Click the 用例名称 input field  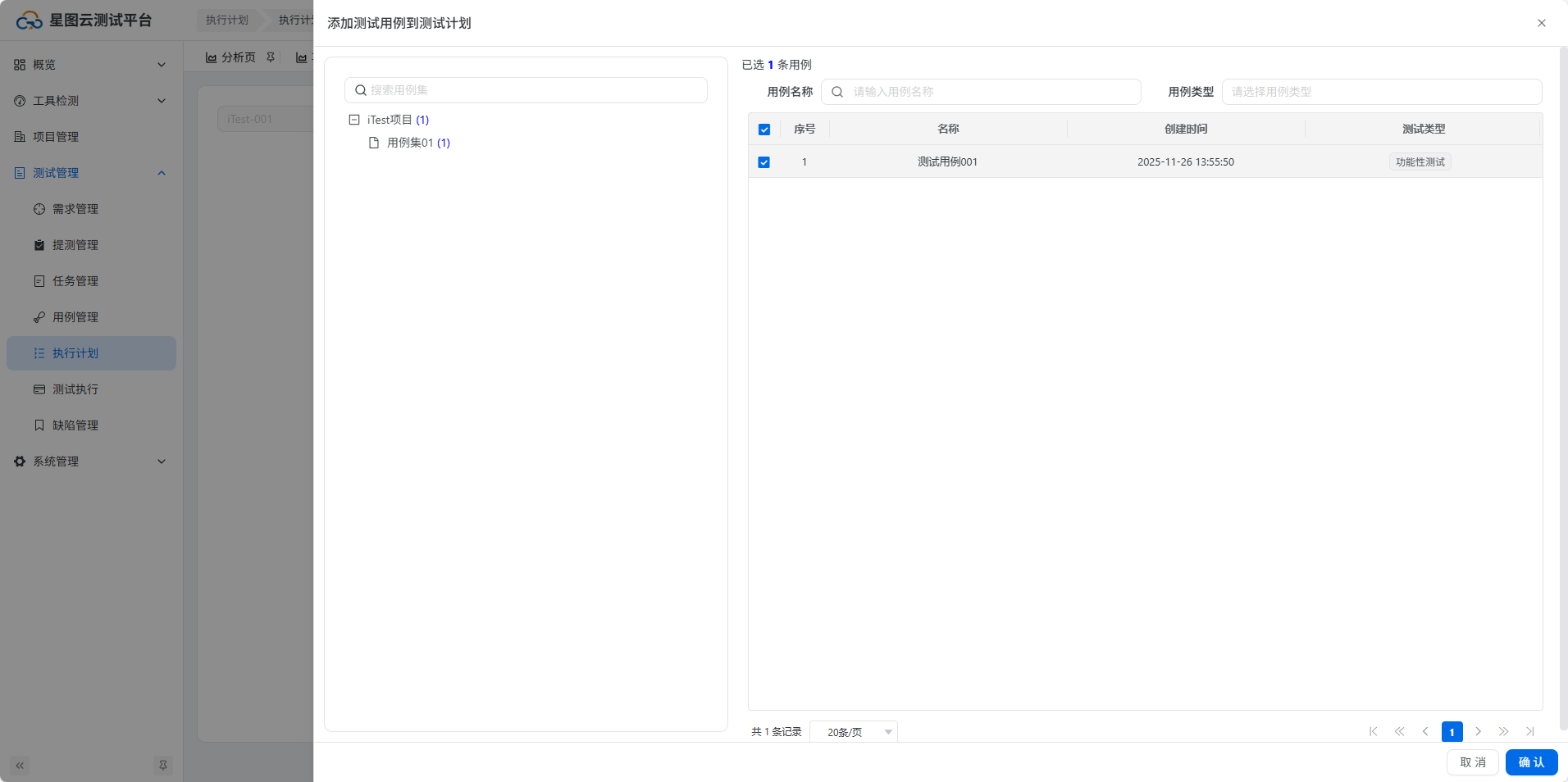click(988, 92)
